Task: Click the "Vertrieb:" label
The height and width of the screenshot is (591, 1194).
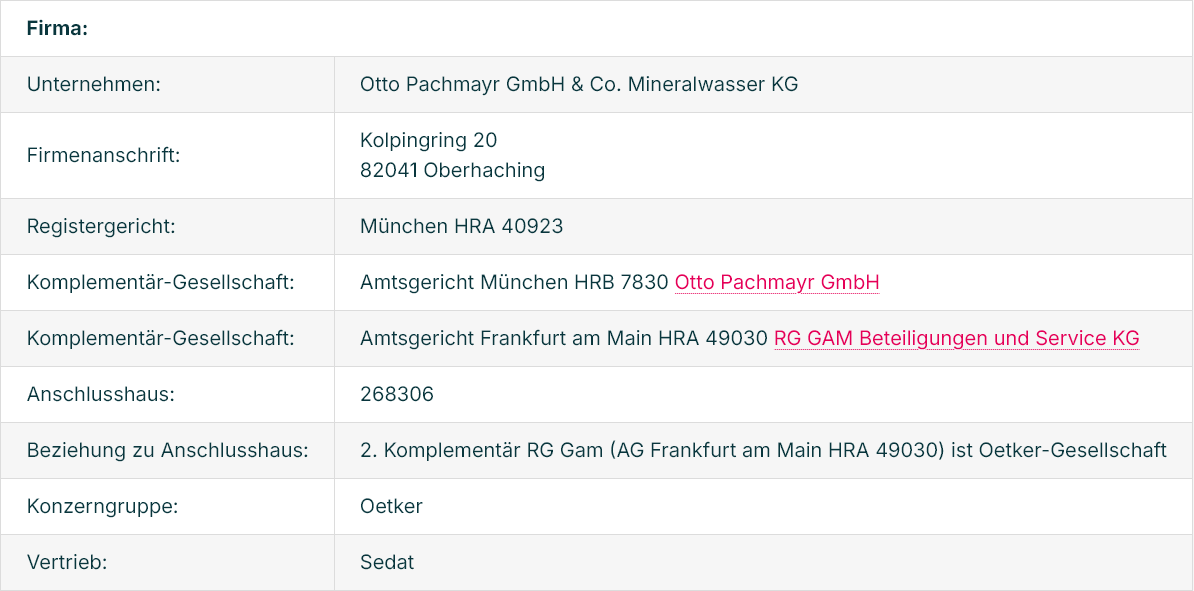Action: [x=67, y=563]
